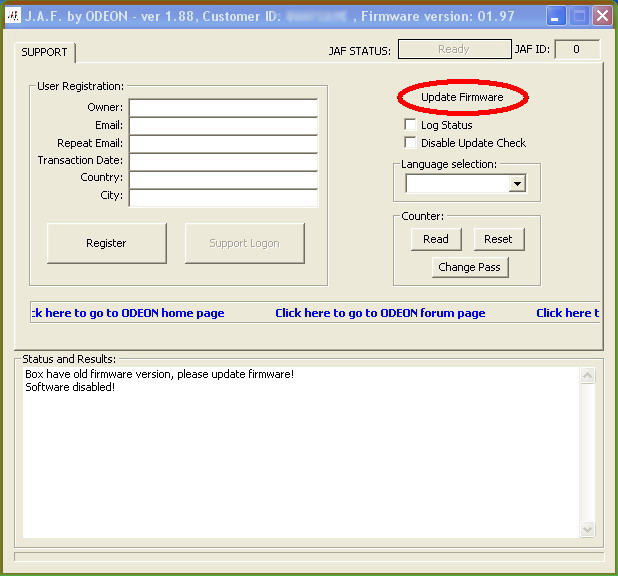Click the Register button
This screenshot has width=618, height=576.
pos(106,243)
